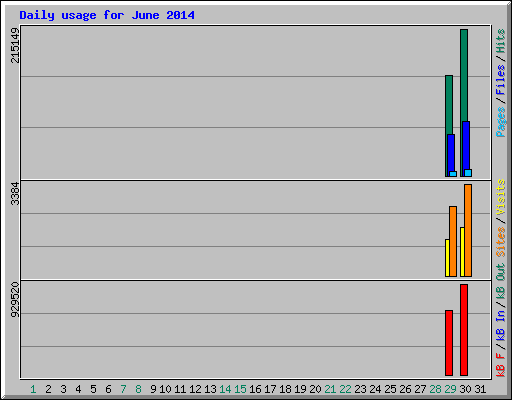The image size is (512, 400).
Task: Click the orange Sites bar for day 29
Action: tap(453, 241)
